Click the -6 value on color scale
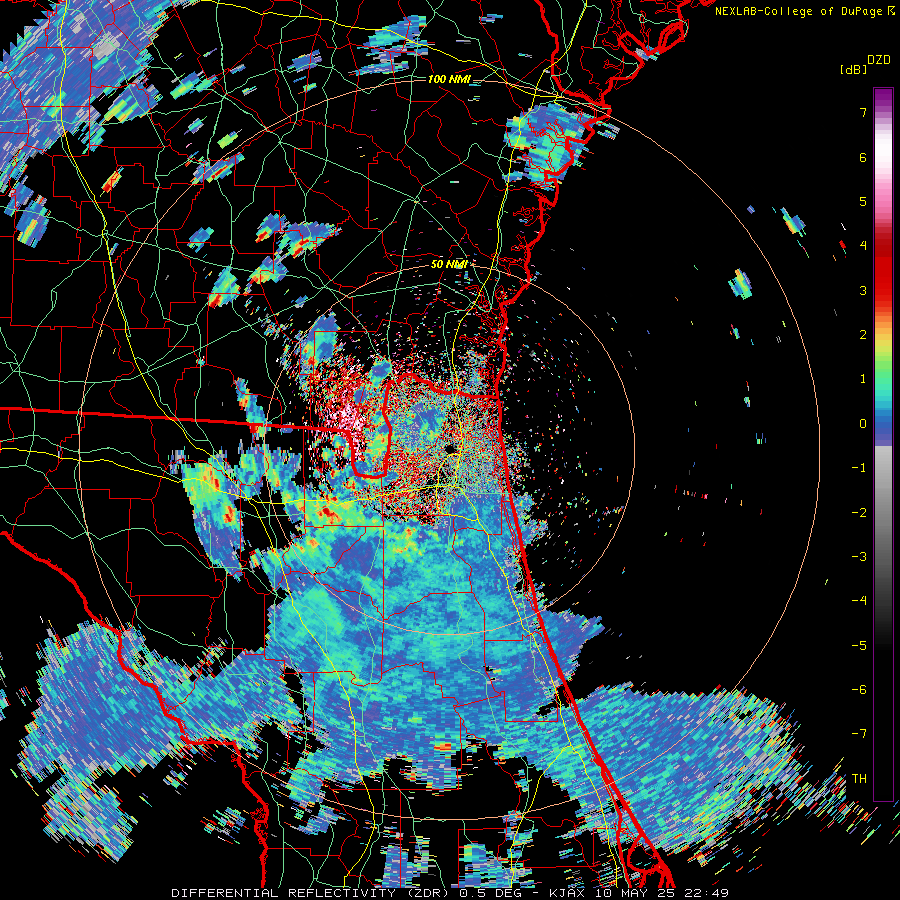Viewport: 900px width, 900px height. (x=859, y=689)
